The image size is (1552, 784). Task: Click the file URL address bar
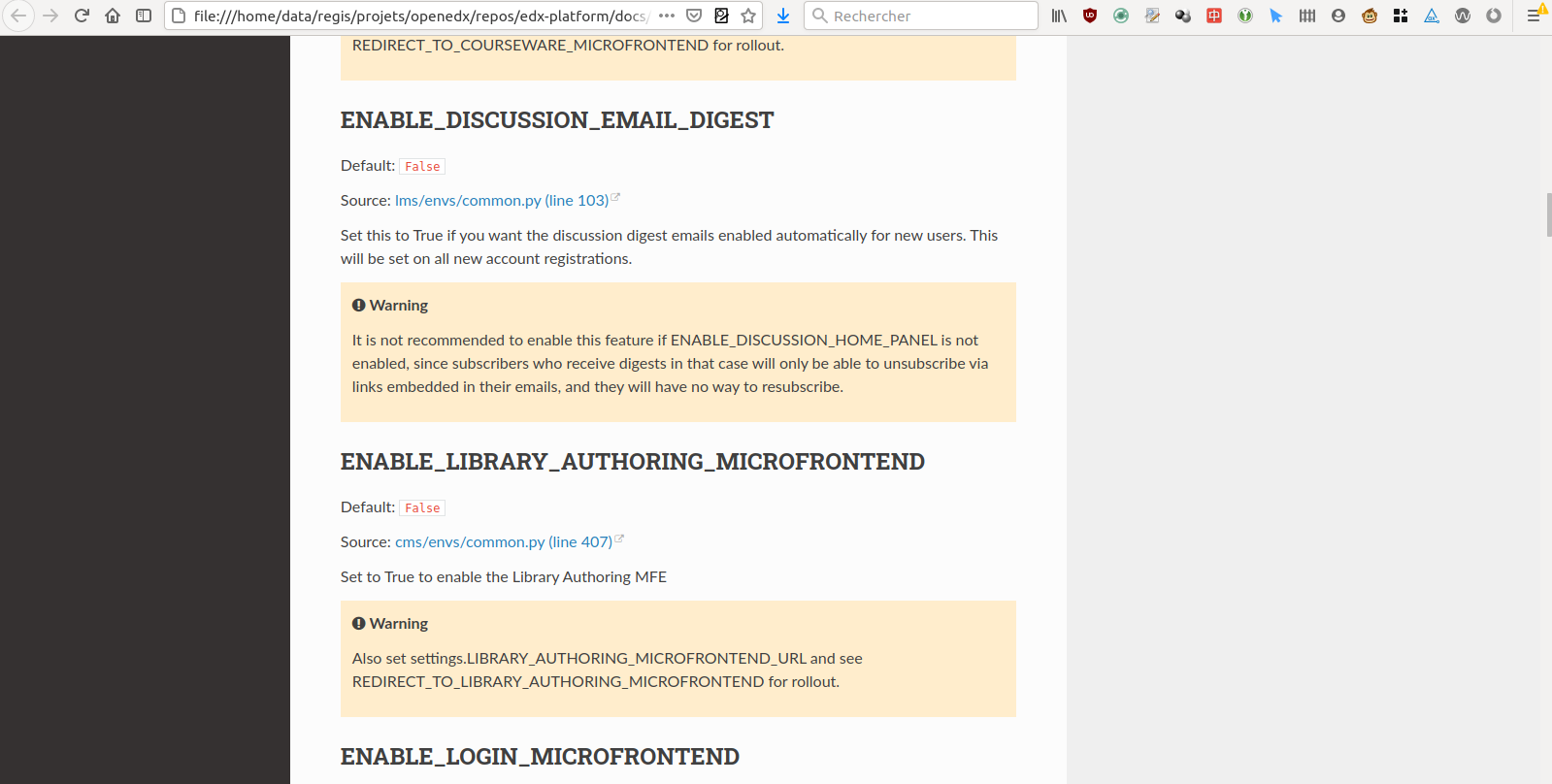pyautogui.click(x=419, y=16)
